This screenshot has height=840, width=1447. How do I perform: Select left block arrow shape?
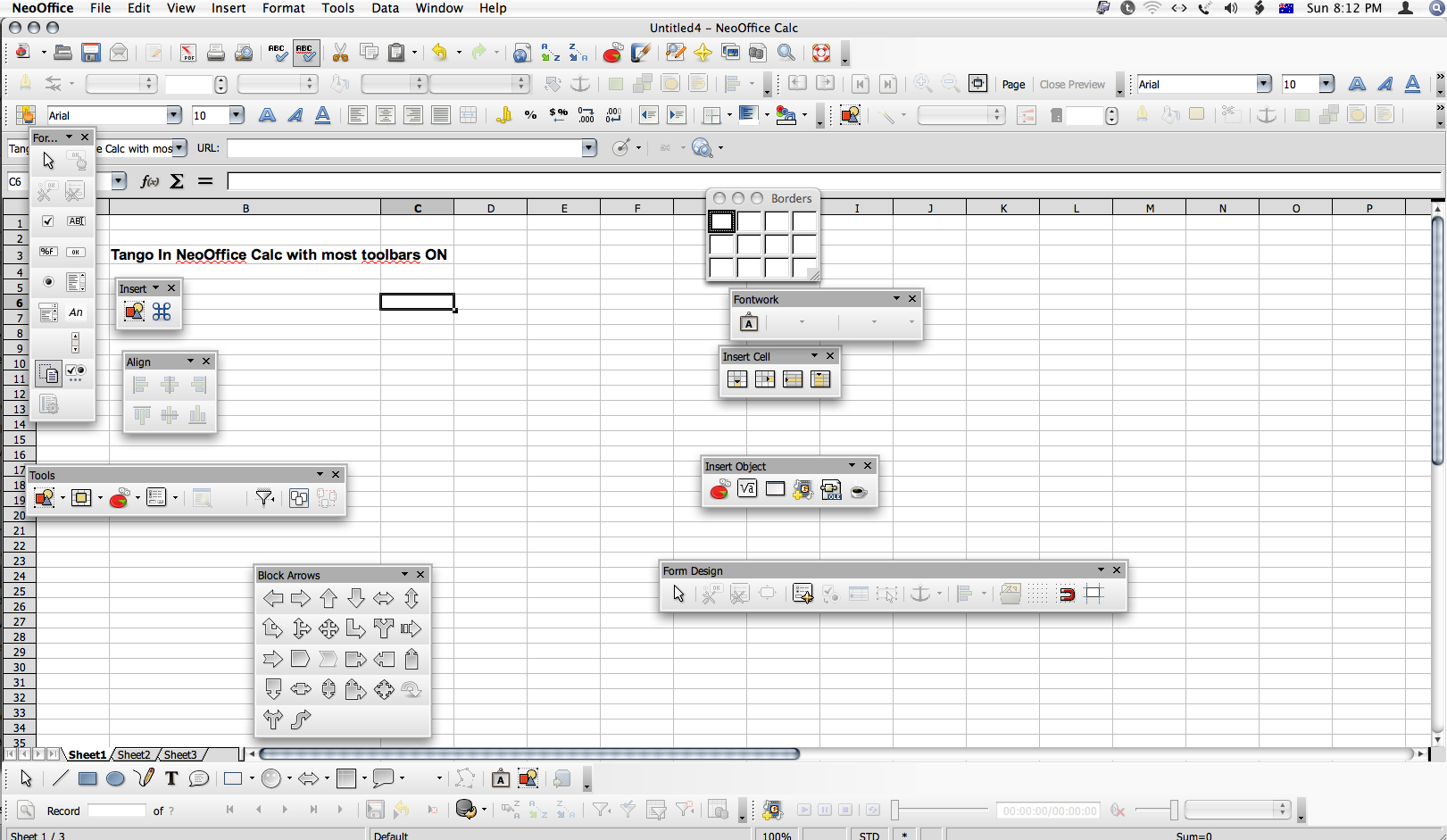tap(273, 599)
